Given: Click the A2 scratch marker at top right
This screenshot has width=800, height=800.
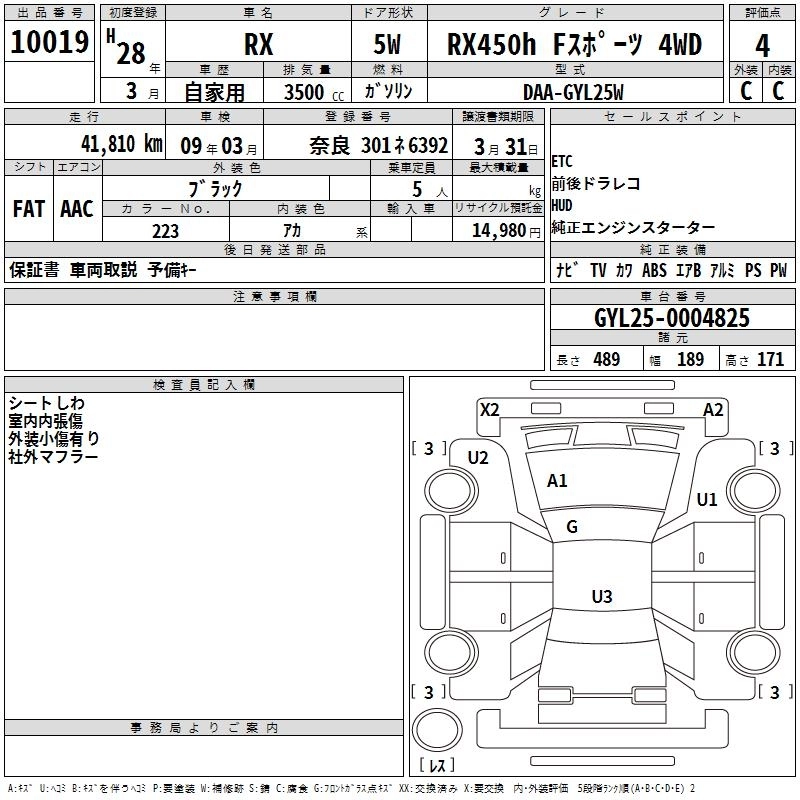Looking at the screenshot, I should pyautogui.click(x=713, y=409).
